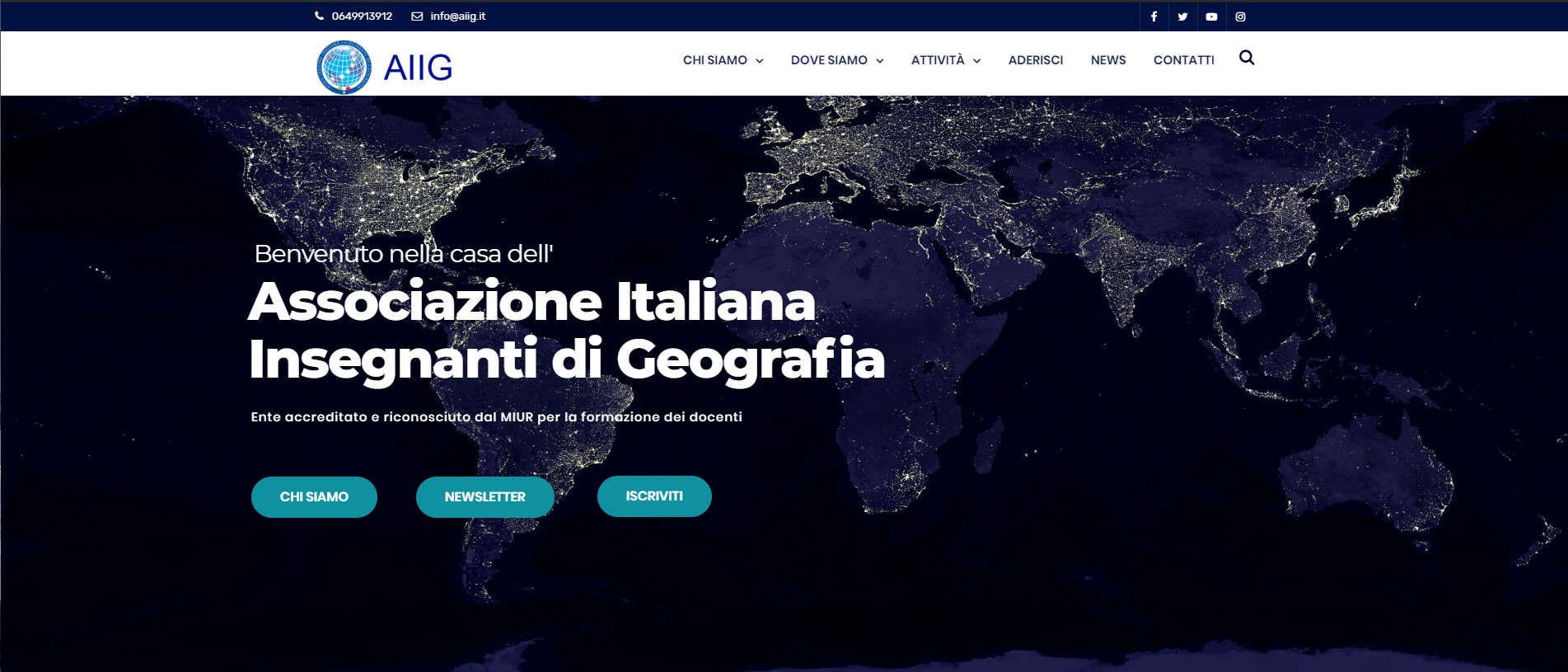Click the headline Associazione Italiana Insegnanti di Geografia

(x=567, y=331)
